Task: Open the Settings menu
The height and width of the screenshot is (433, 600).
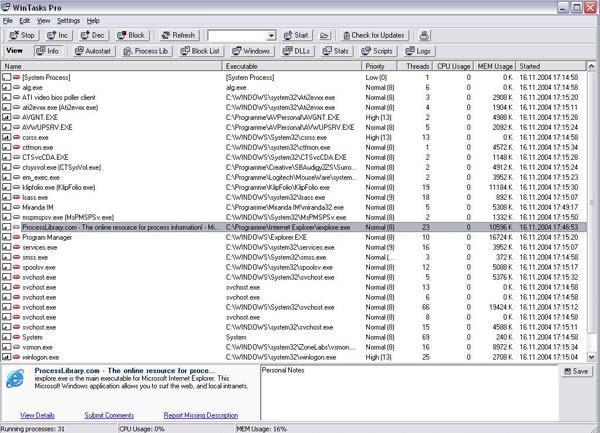Action: (68, 20)
